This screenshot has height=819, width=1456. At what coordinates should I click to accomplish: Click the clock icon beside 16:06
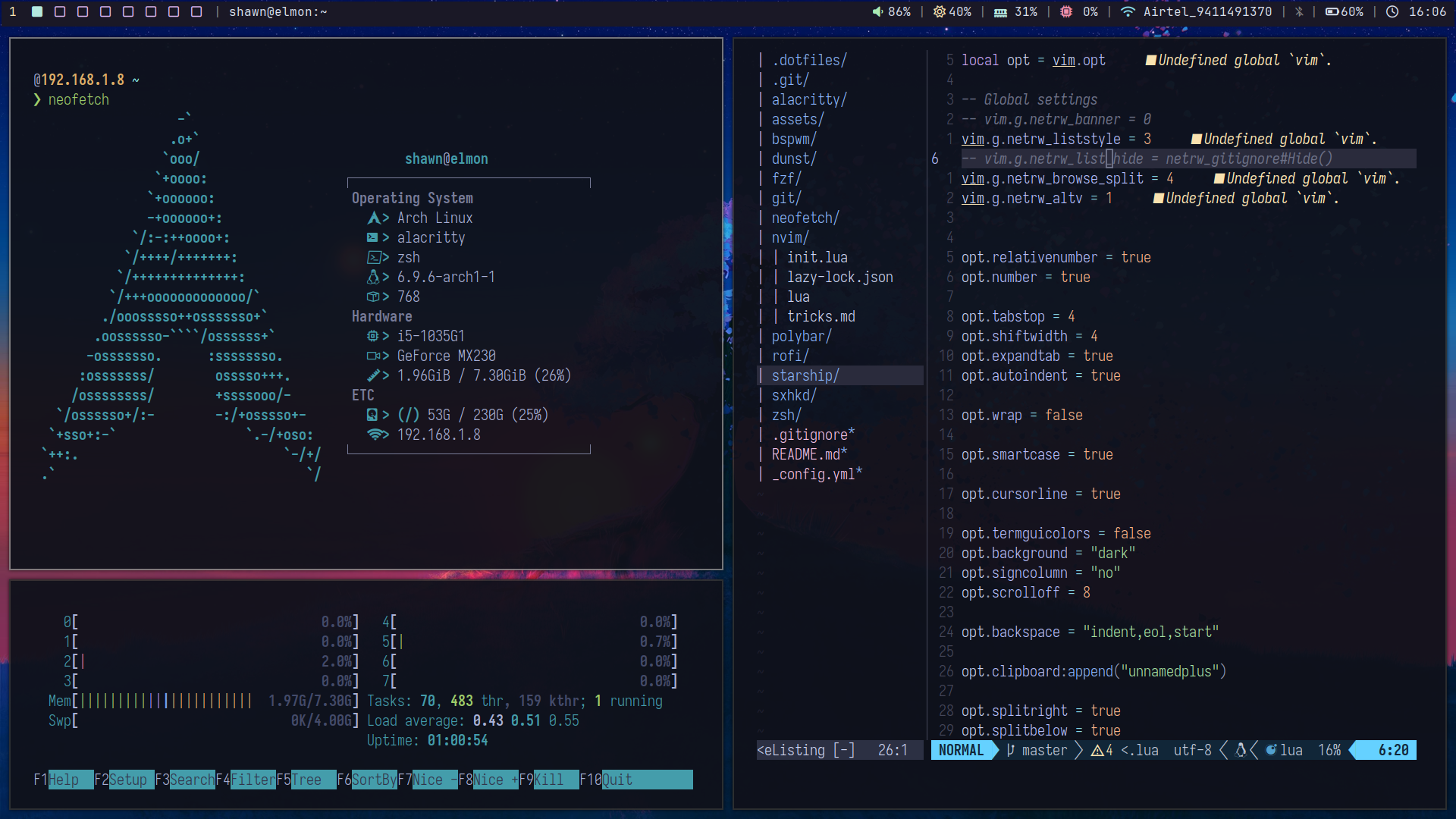1392,11
